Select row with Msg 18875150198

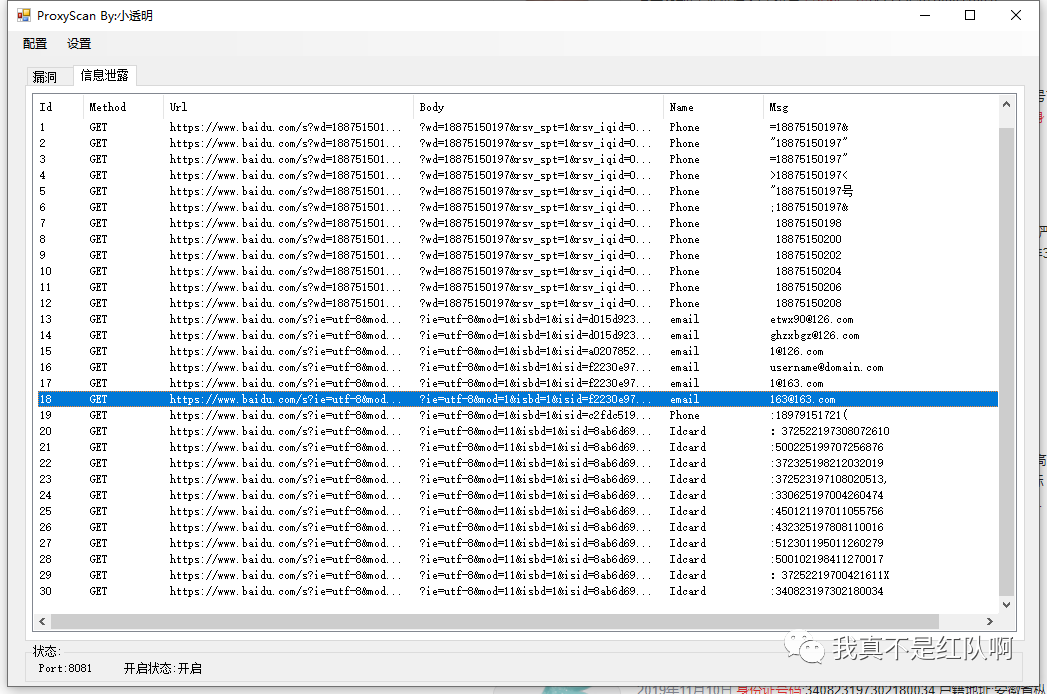[517, 223]
